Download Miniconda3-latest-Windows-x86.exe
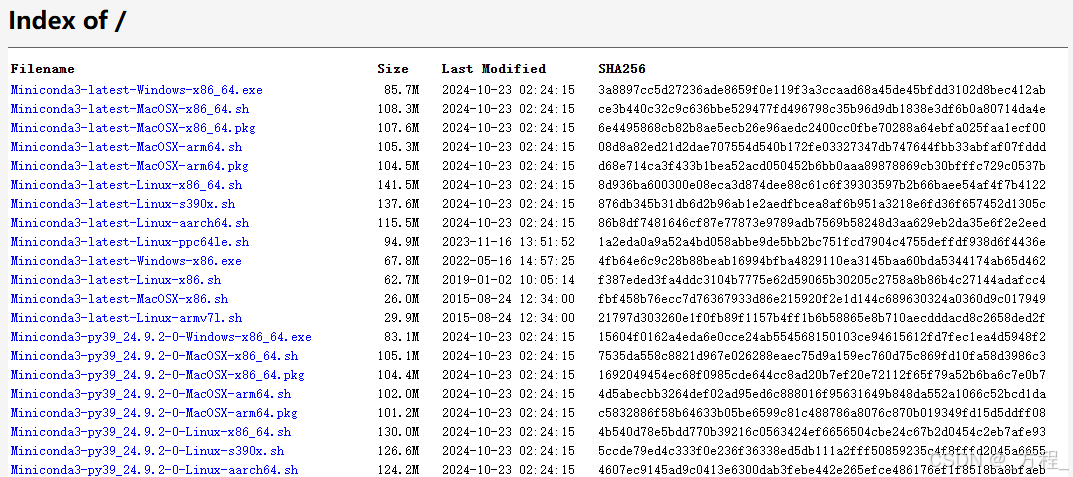 (126, 261)
